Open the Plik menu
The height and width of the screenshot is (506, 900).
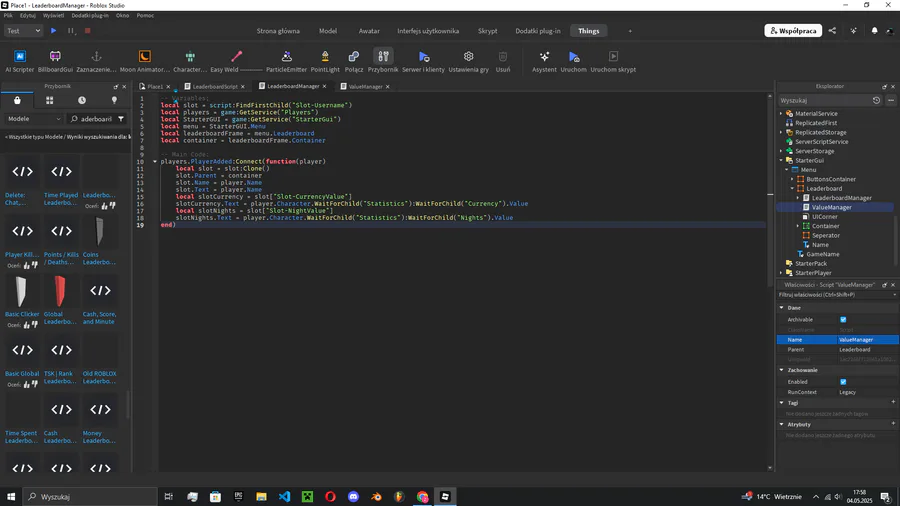[8, 15]
